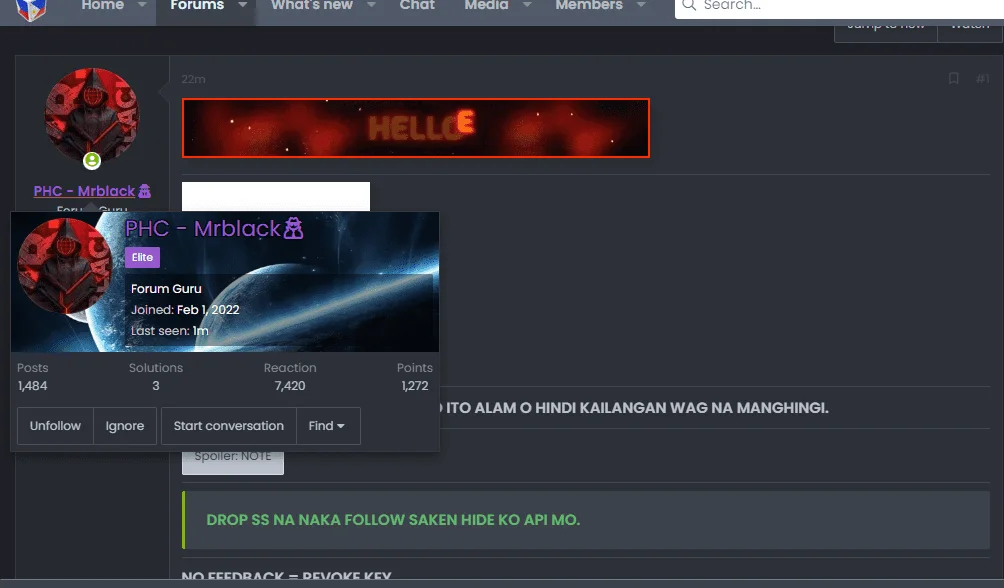Click the search magnifier icon

[x=689, y=6]
